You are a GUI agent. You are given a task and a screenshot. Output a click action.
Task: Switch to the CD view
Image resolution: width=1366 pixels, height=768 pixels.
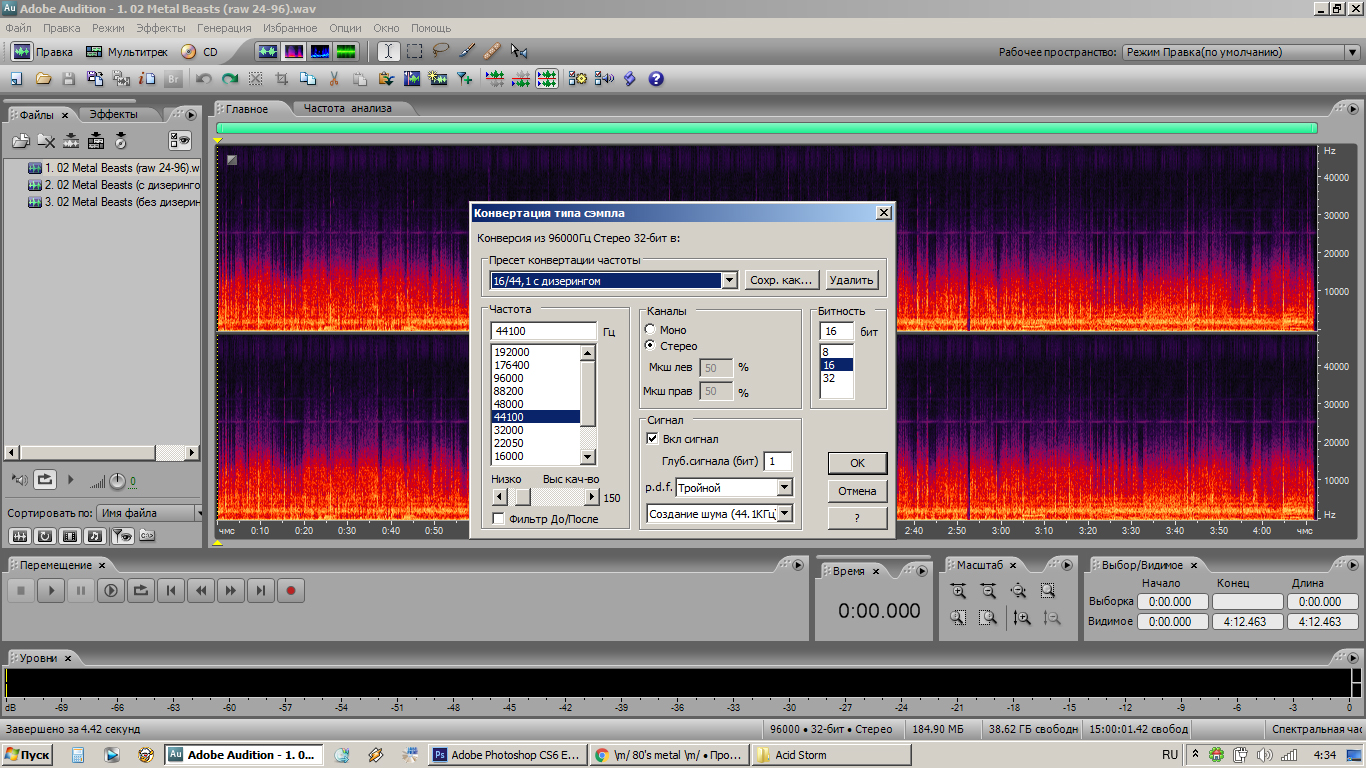(x=199, y=52)
